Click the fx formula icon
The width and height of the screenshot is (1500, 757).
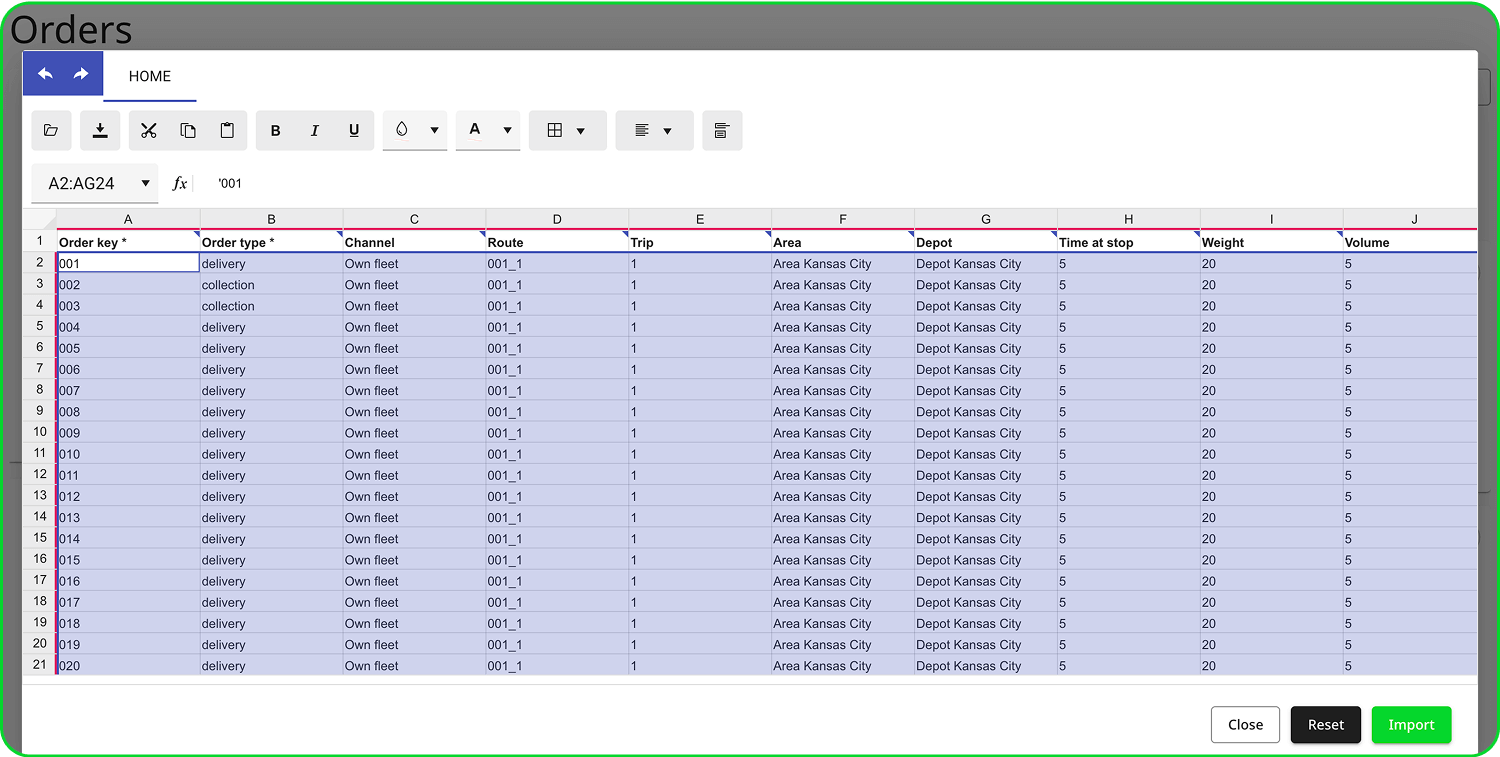tap(180, 183)
